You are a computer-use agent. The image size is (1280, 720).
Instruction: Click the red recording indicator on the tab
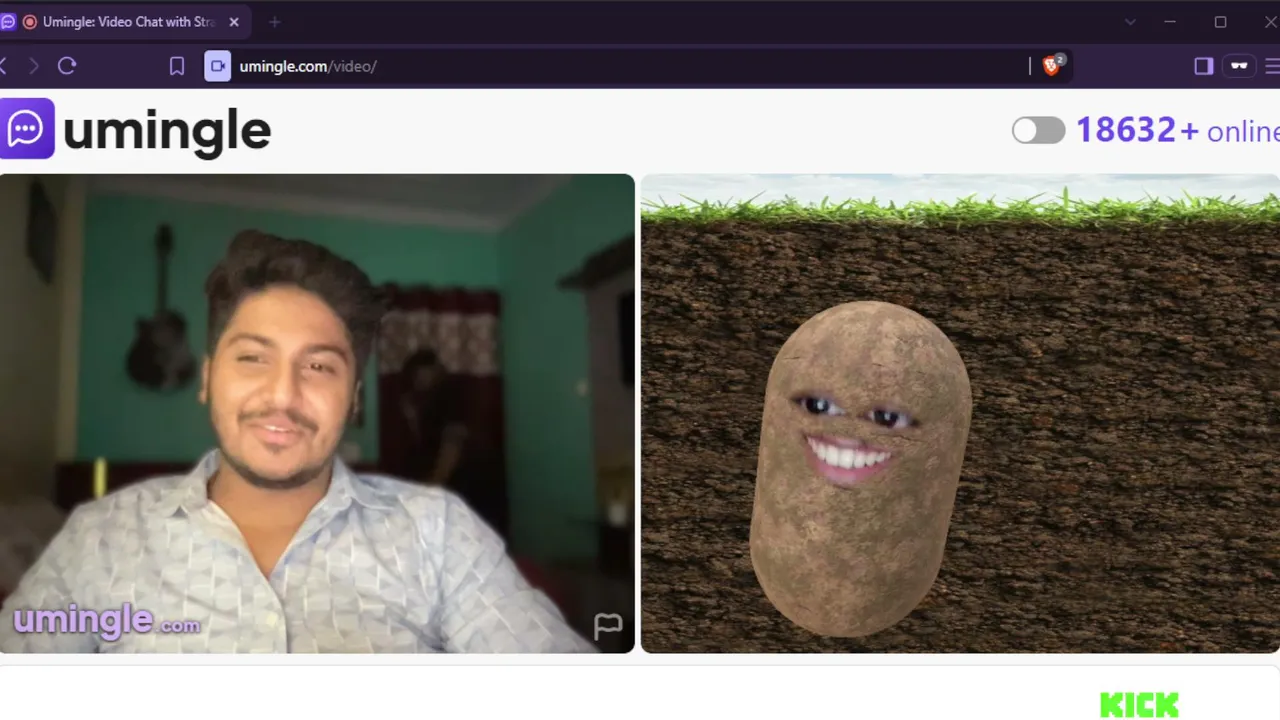(x=30, y=22)
